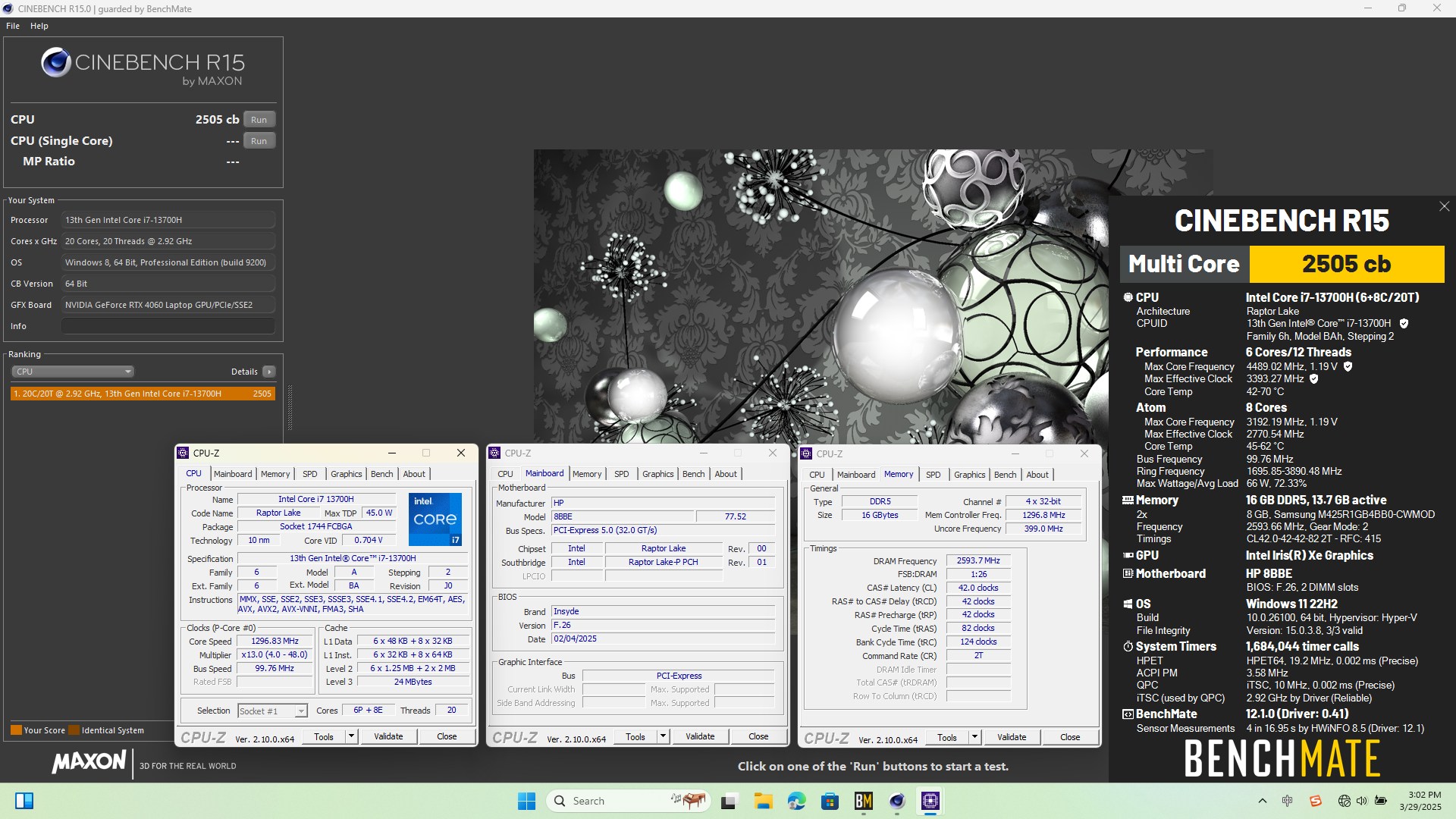Switch to Cinebench app in taskbar

coord(897,801)
